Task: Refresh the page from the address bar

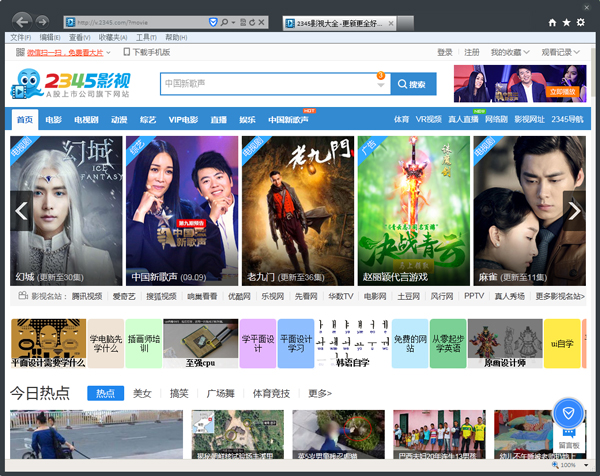Action: (x=252, y=23)
